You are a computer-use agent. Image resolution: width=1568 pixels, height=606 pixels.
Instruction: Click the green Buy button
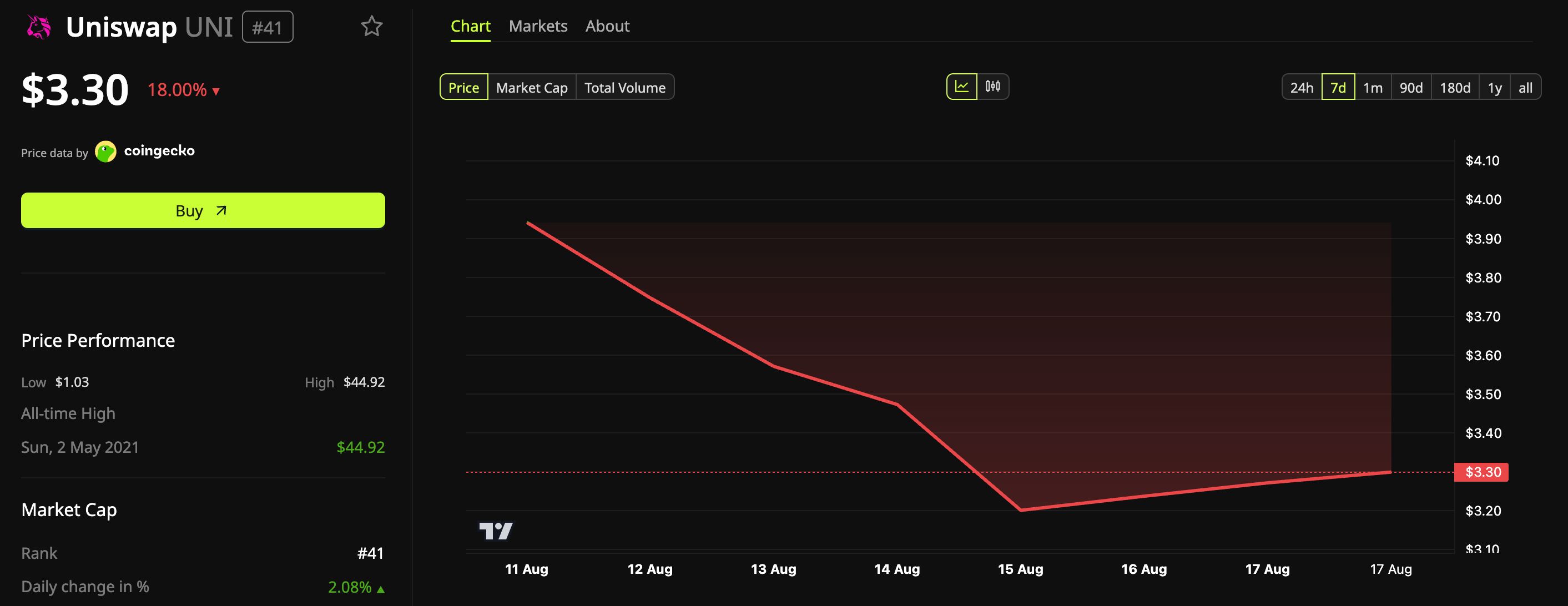[x=203, y=210]
